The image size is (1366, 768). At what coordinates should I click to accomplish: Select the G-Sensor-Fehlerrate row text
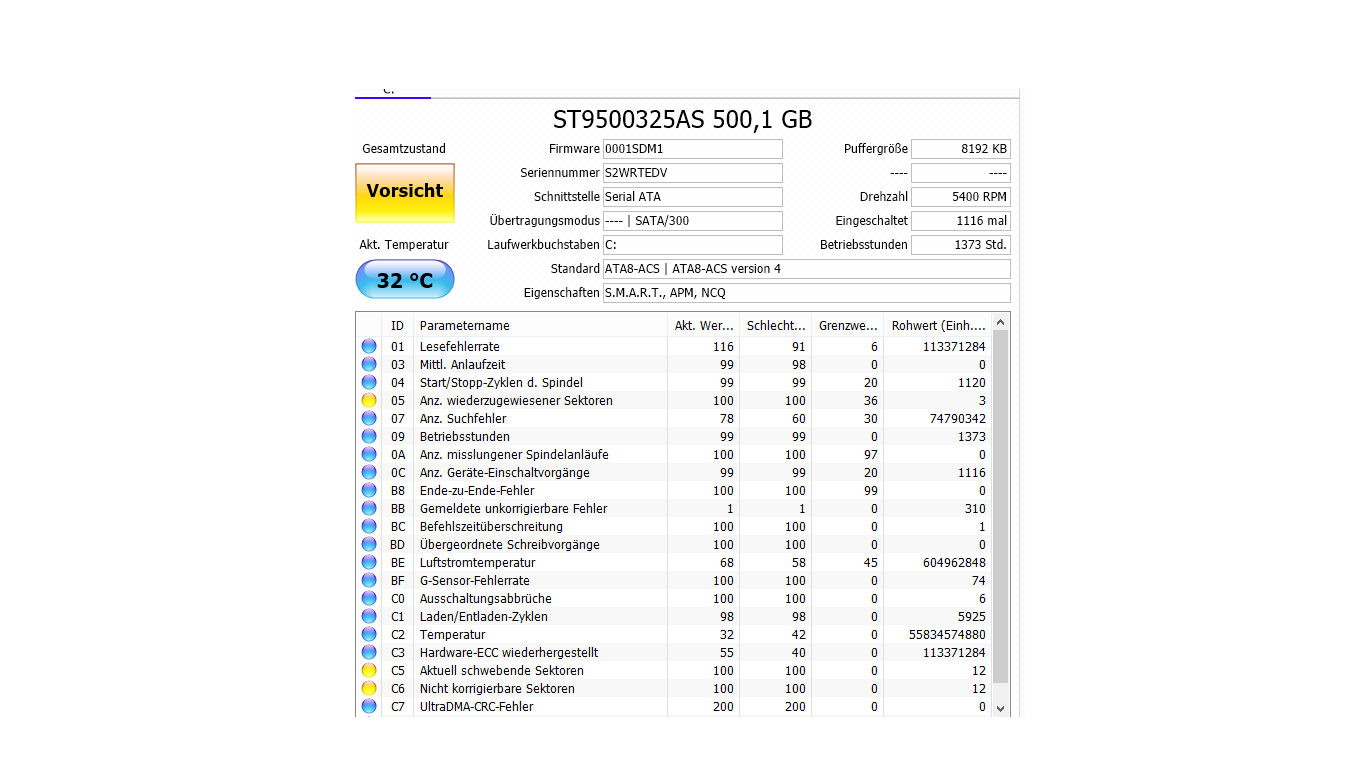475,581
